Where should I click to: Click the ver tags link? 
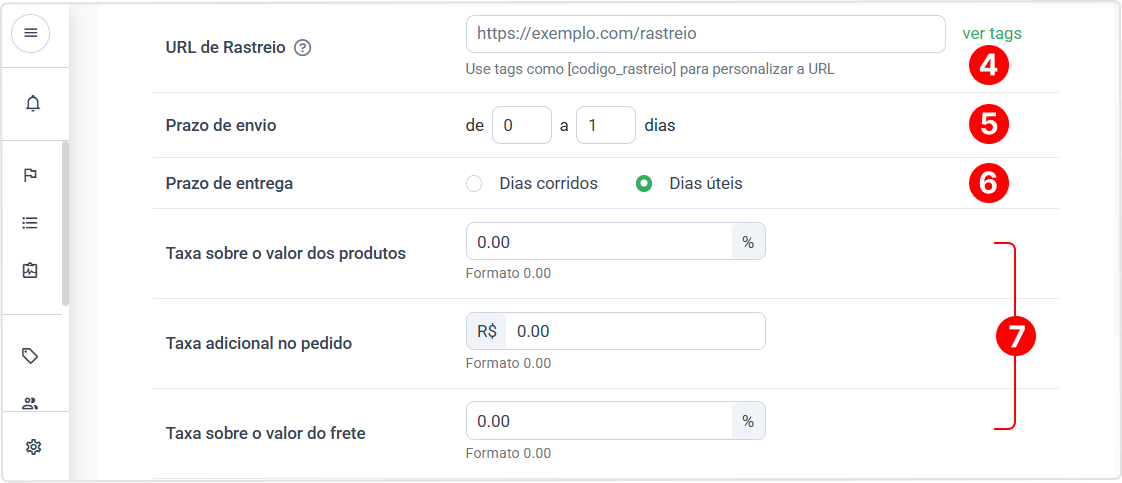click(x=992, y=33)
